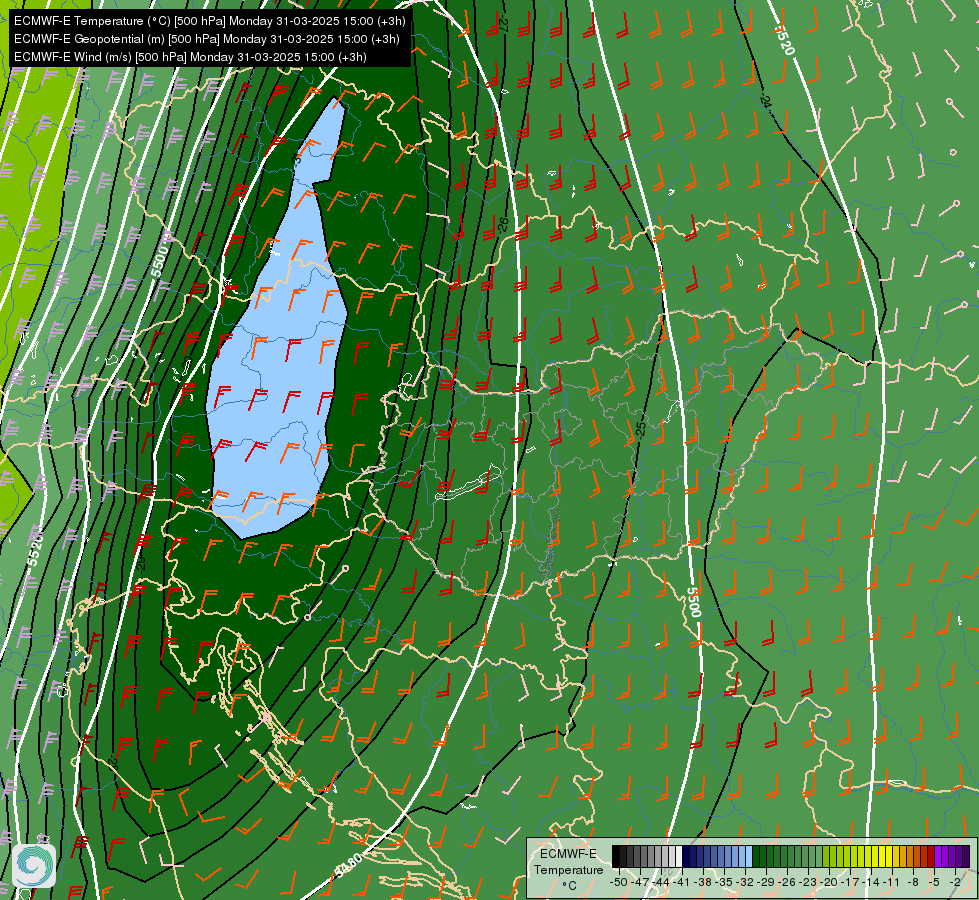Select the ECMWF-E Geopotential 500 hPa title line
This screenshot has height=900, width=979.
point(207,39)
